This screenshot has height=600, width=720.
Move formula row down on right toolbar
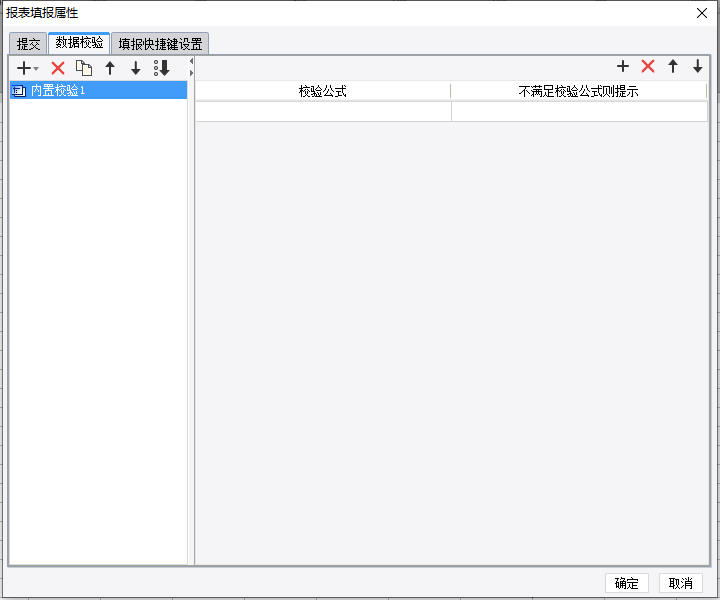pyautogui.click(x=698, y=67)
